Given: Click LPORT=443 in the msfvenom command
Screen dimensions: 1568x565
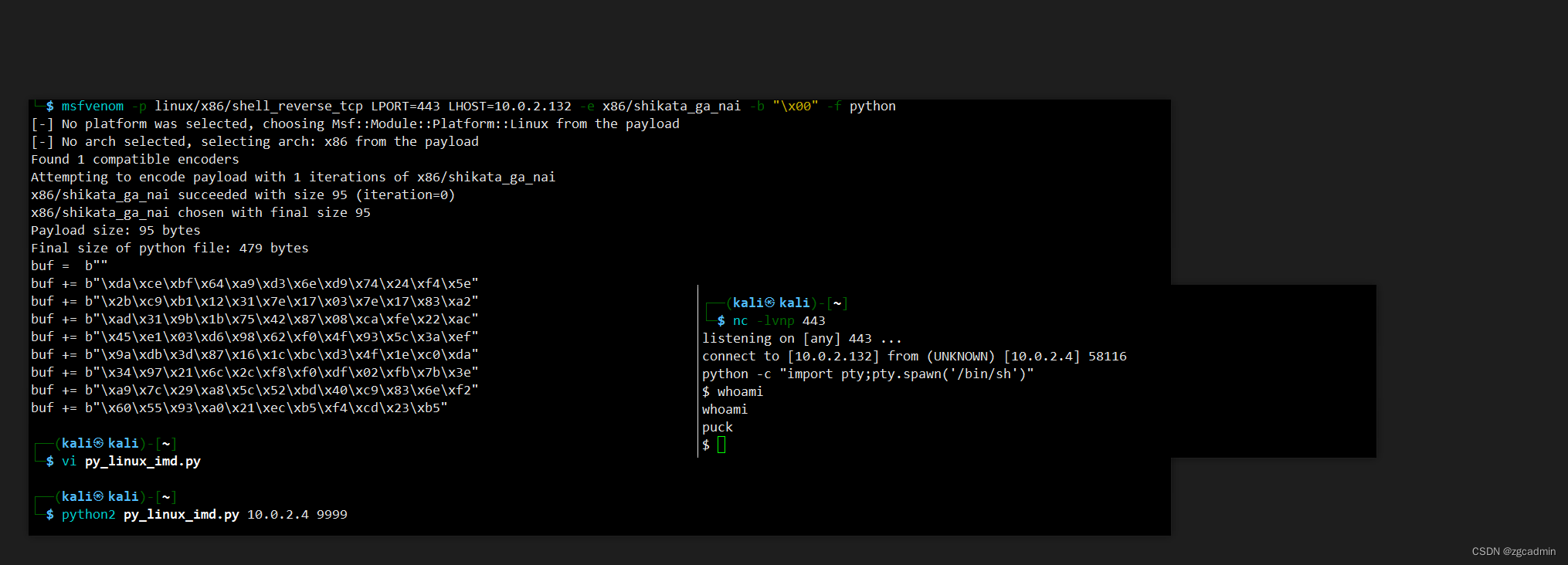Looking at the screenshot, I should [x=406, y=107].
